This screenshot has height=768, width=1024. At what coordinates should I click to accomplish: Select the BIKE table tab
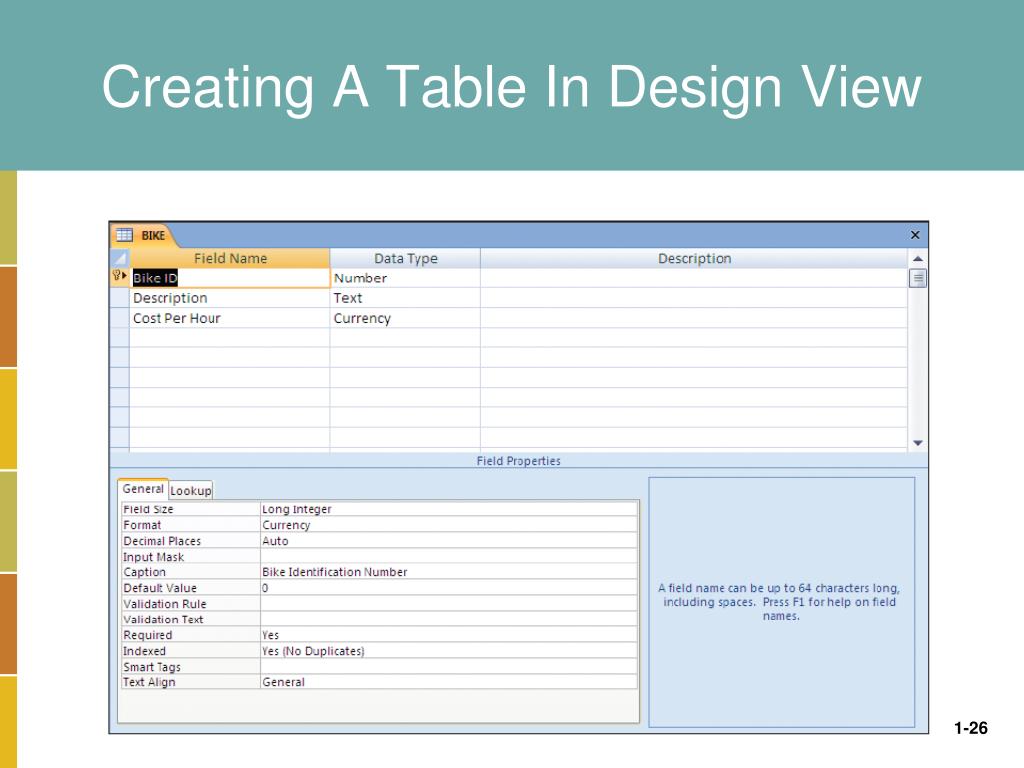[144, 235]
